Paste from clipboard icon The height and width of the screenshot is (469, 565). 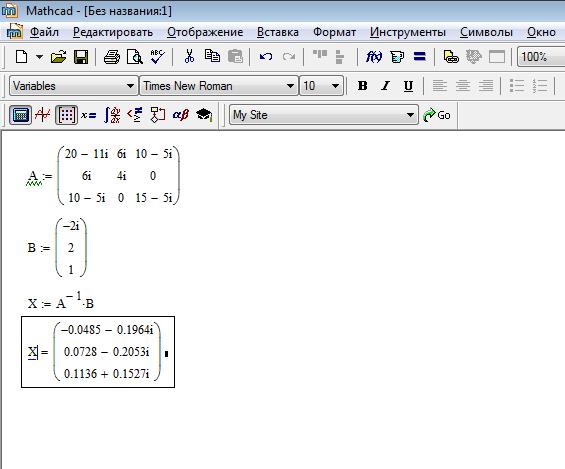[235, 57]
